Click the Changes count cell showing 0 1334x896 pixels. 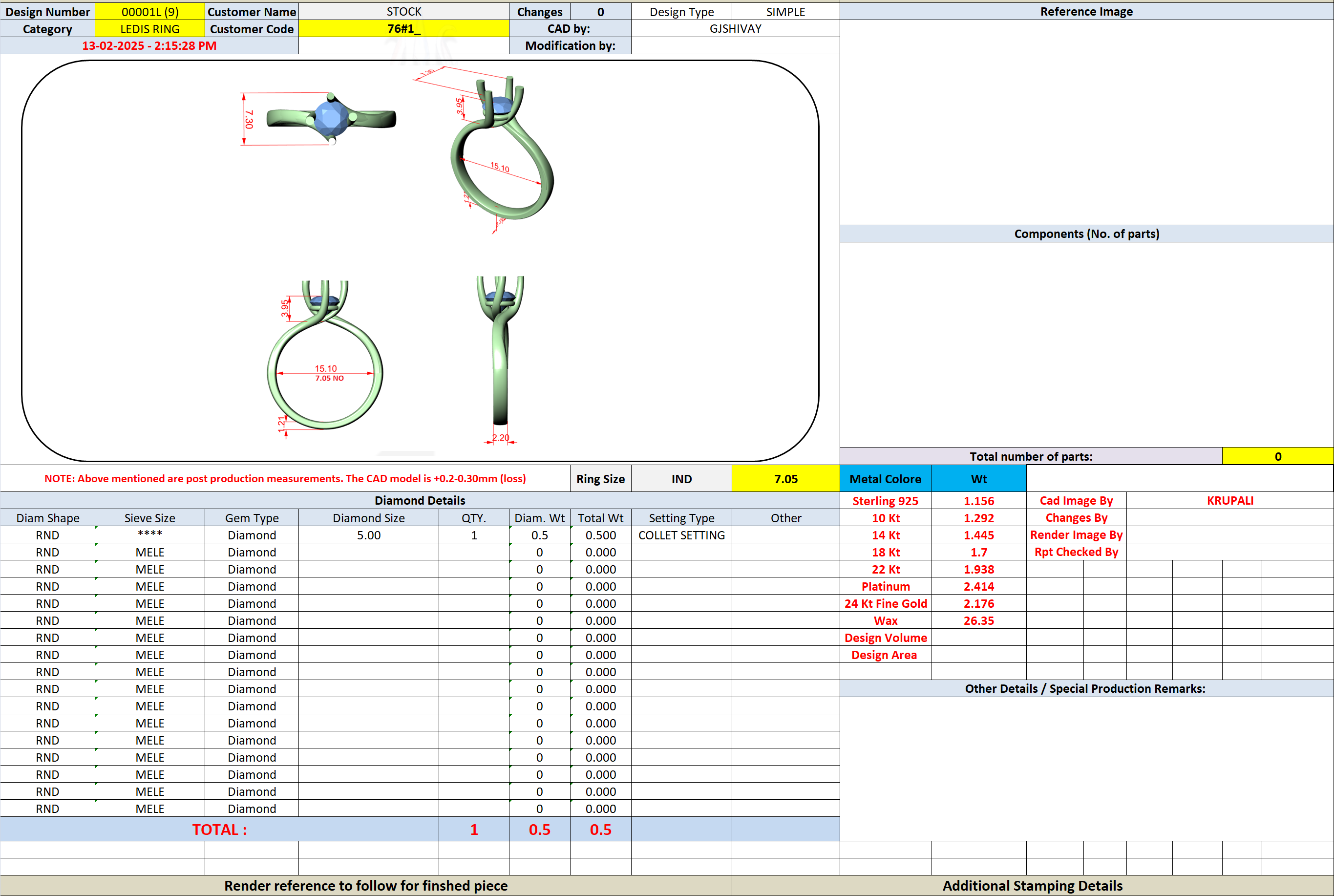click(x=600, y=11)
